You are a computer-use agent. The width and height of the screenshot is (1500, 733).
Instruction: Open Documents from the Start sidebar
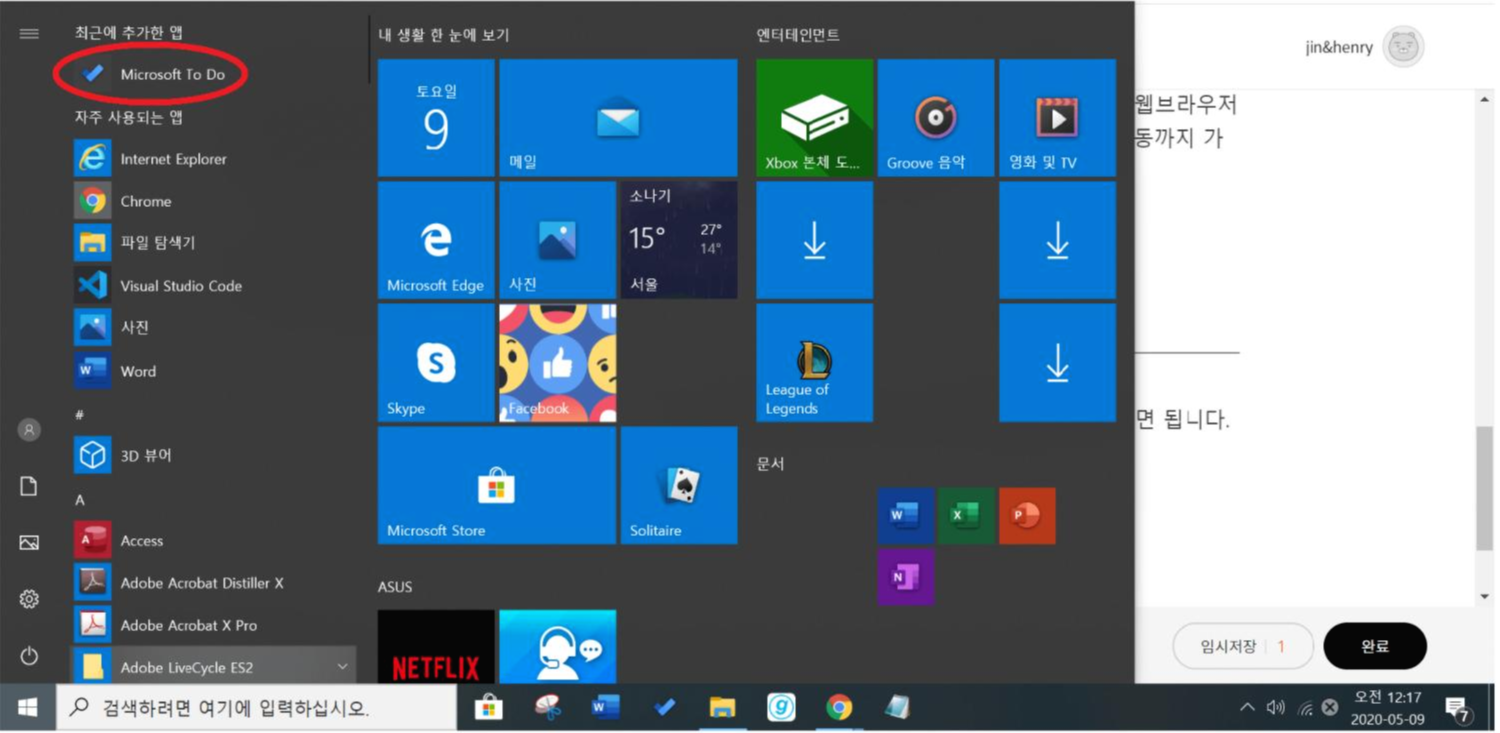(x=29, y=486)
